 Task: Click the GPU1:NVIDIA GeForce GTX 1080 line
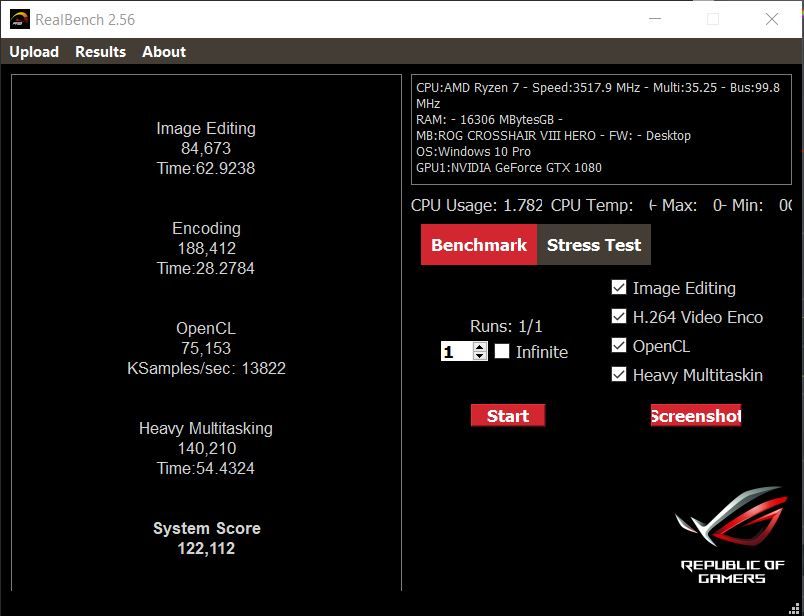coord(509,168)
